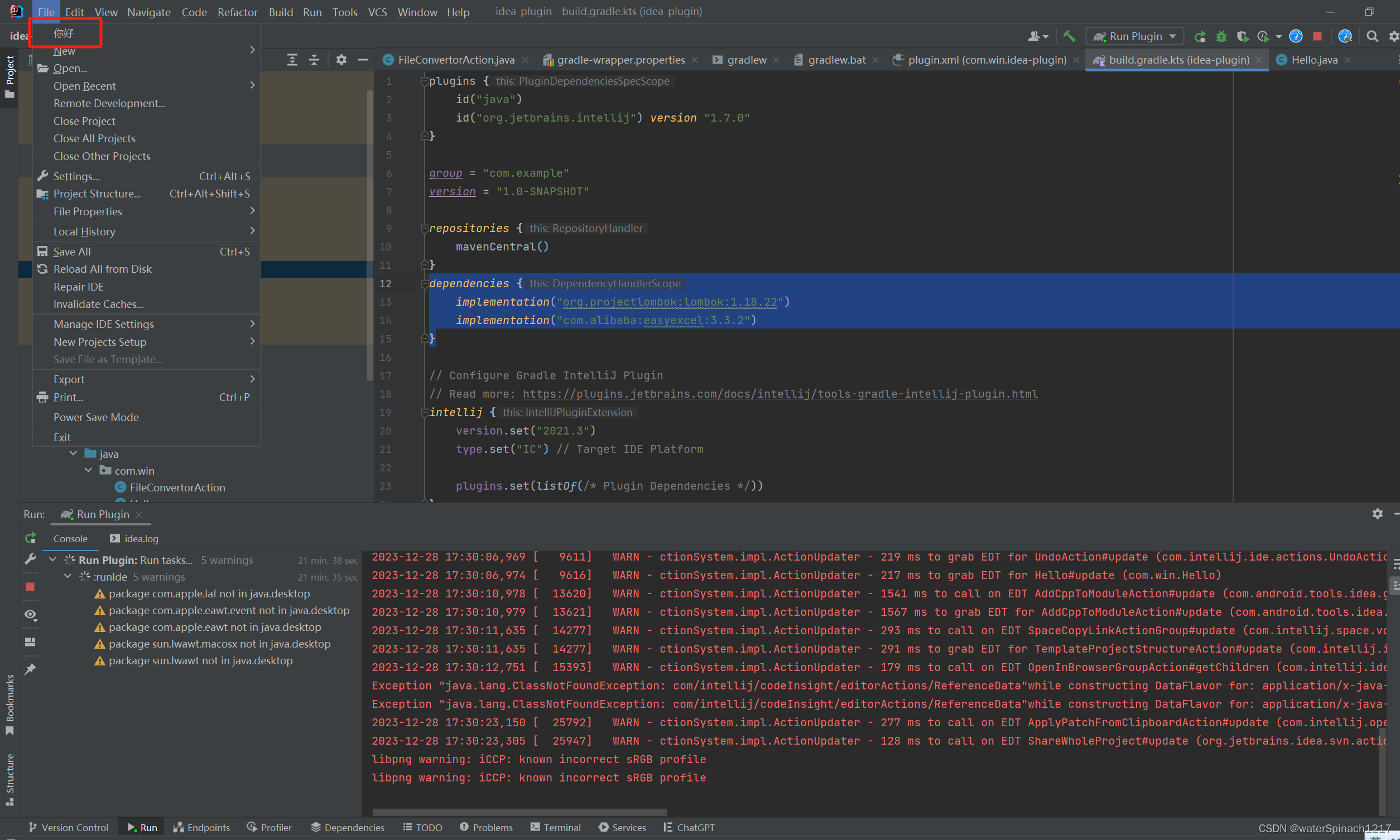Click the green Rerun icon in the top toolbar

[x=1200, y=37]
